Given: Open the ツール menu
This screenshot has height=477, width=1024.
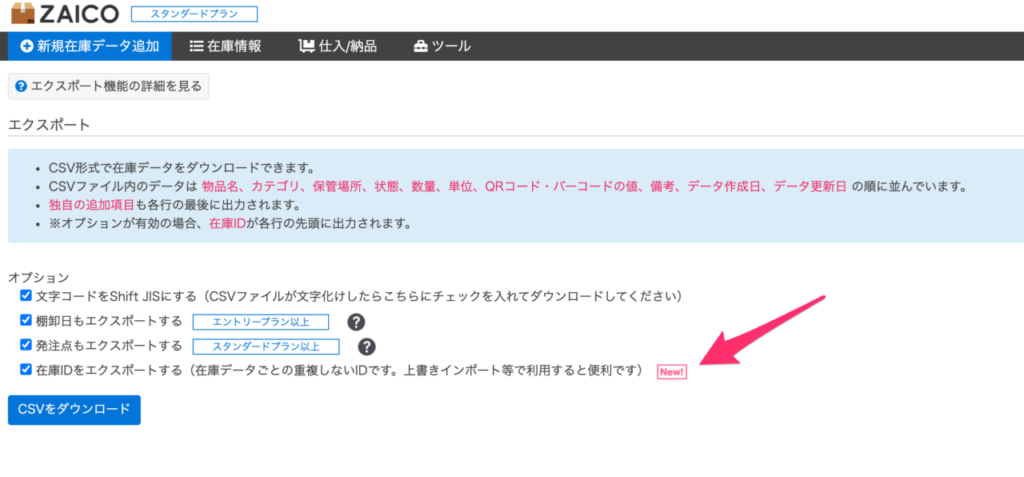Looking at the screenshot, I should click(x=442, y=46).
